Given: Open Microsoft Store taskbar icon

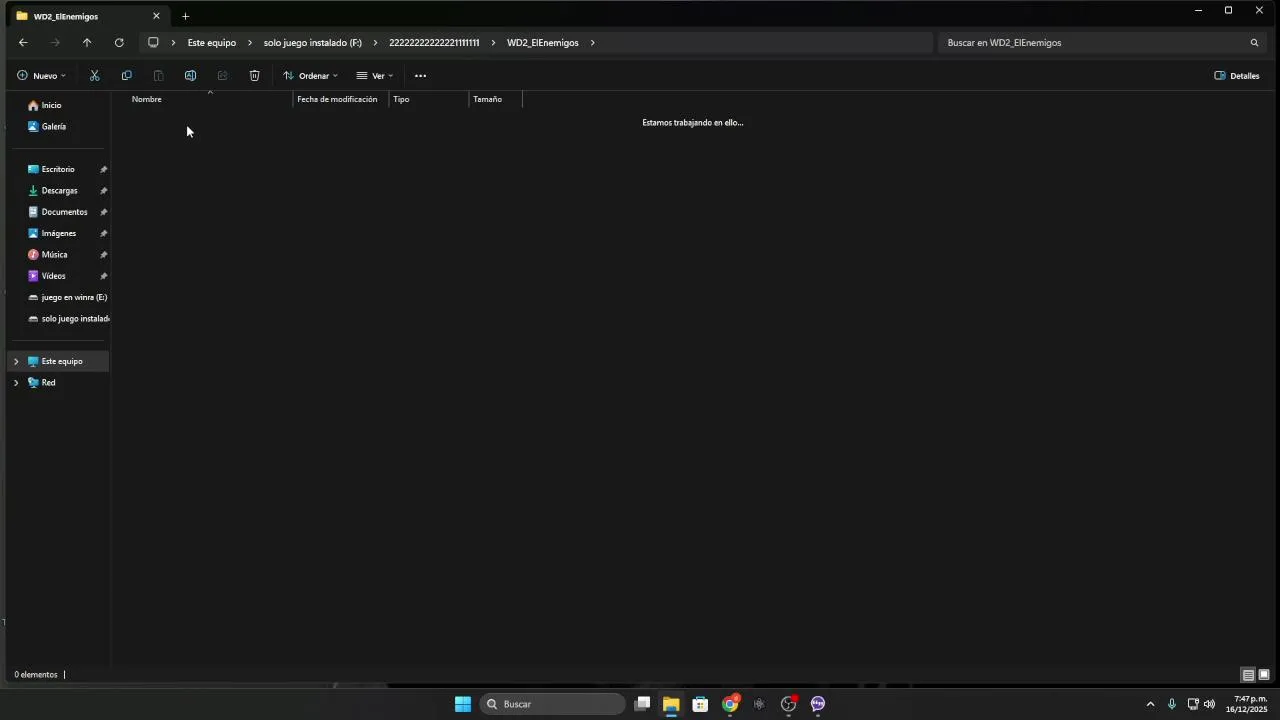Looking at the screenshot, I should pyautogui.click(x=700, y=704).
